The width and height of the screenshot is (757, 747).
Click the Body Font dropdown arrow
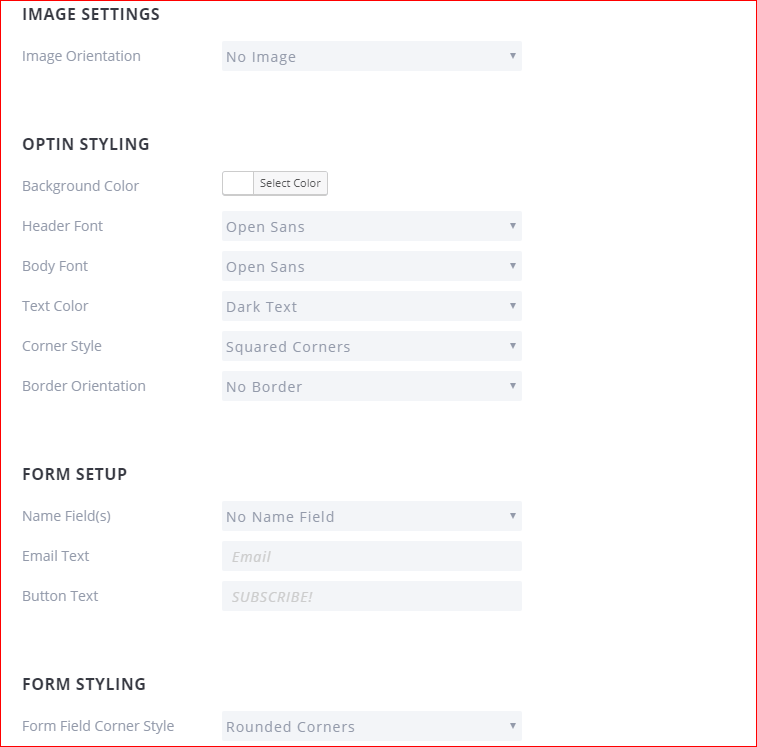[x=512, y=266]
